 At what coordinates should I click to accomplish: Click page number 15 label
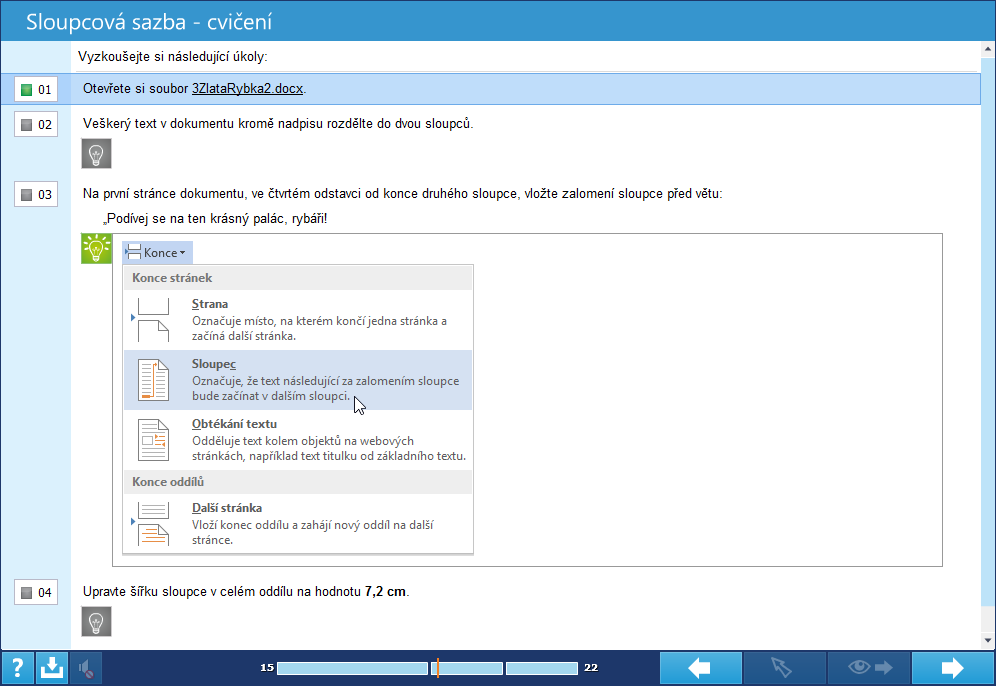tap(267, 668)
